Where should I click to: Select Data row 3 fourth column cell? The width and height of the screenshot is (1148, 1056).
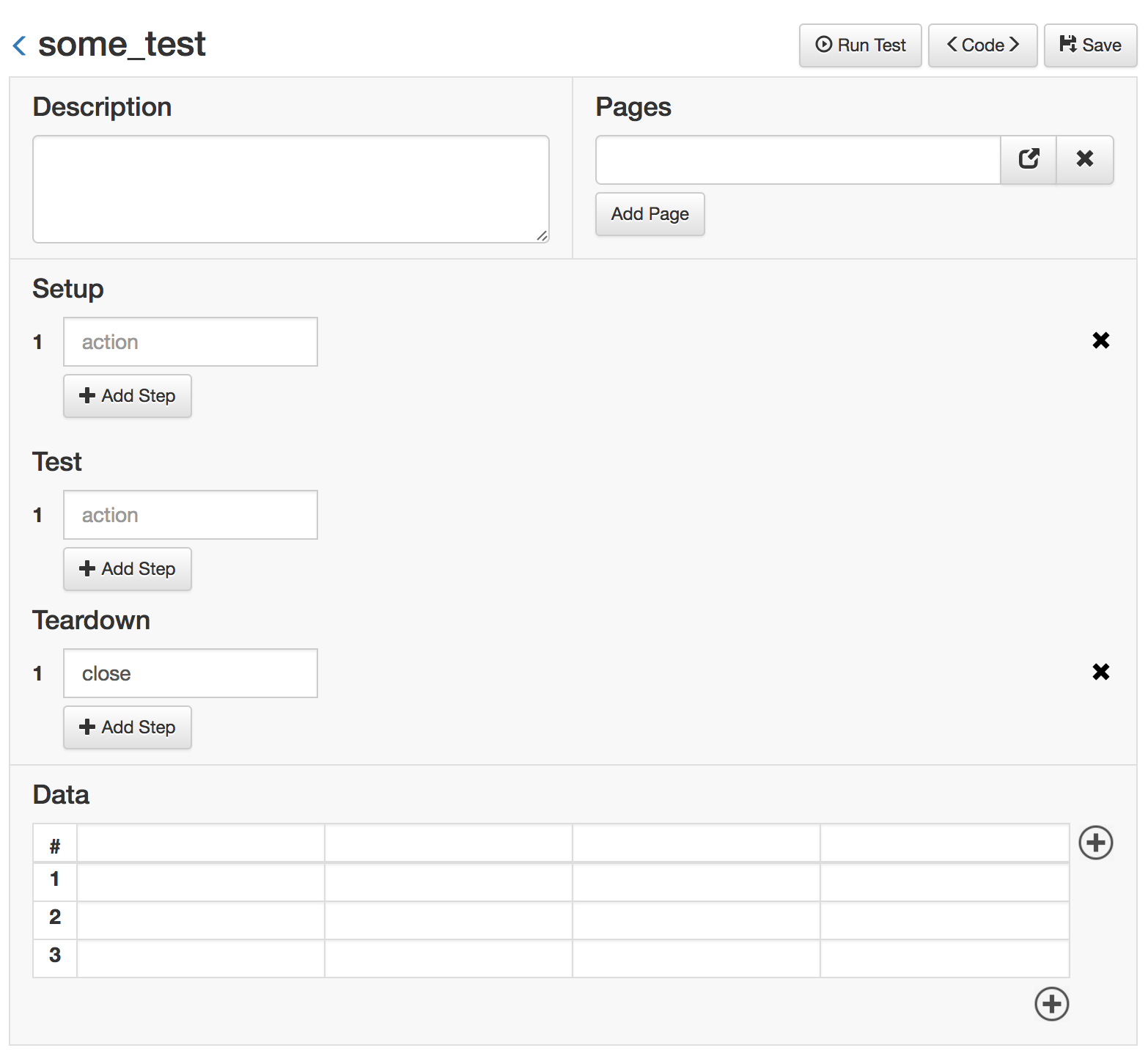coord(945,958)
